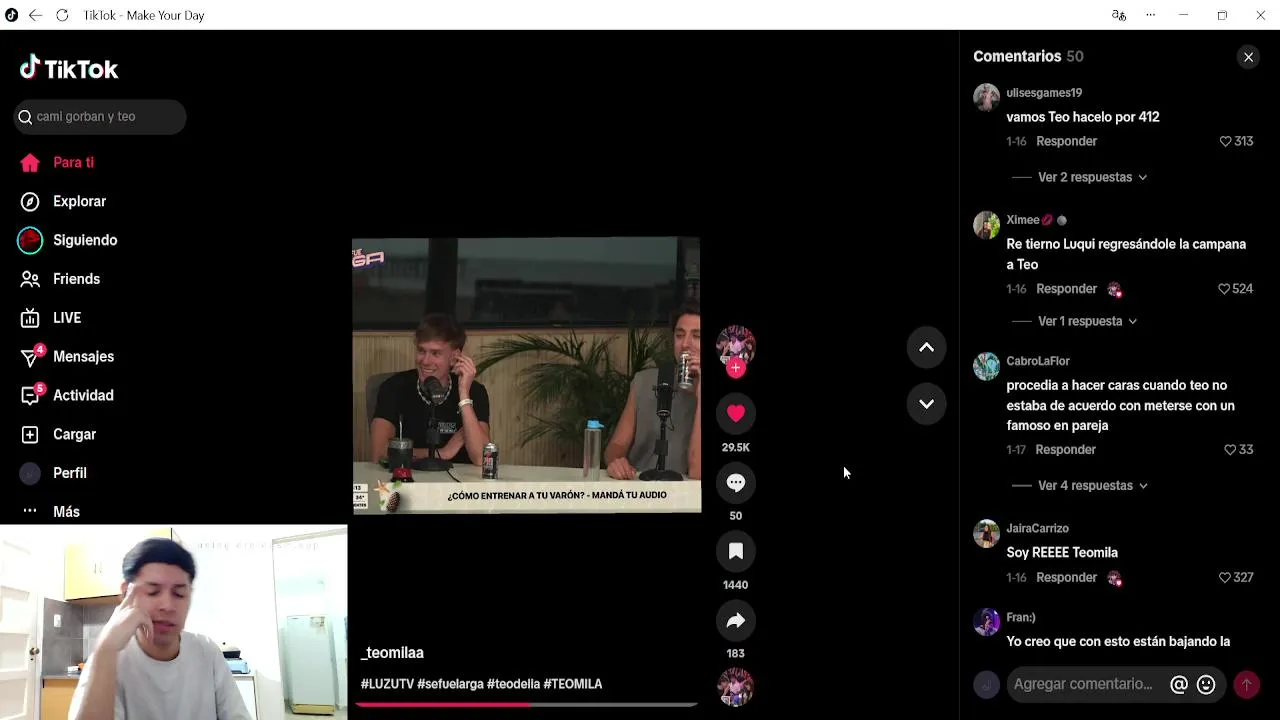Viewport: 1280px width, 720px height.
Task: Reply to JairaCarrizo via Responder
Action: [1066, 578]
